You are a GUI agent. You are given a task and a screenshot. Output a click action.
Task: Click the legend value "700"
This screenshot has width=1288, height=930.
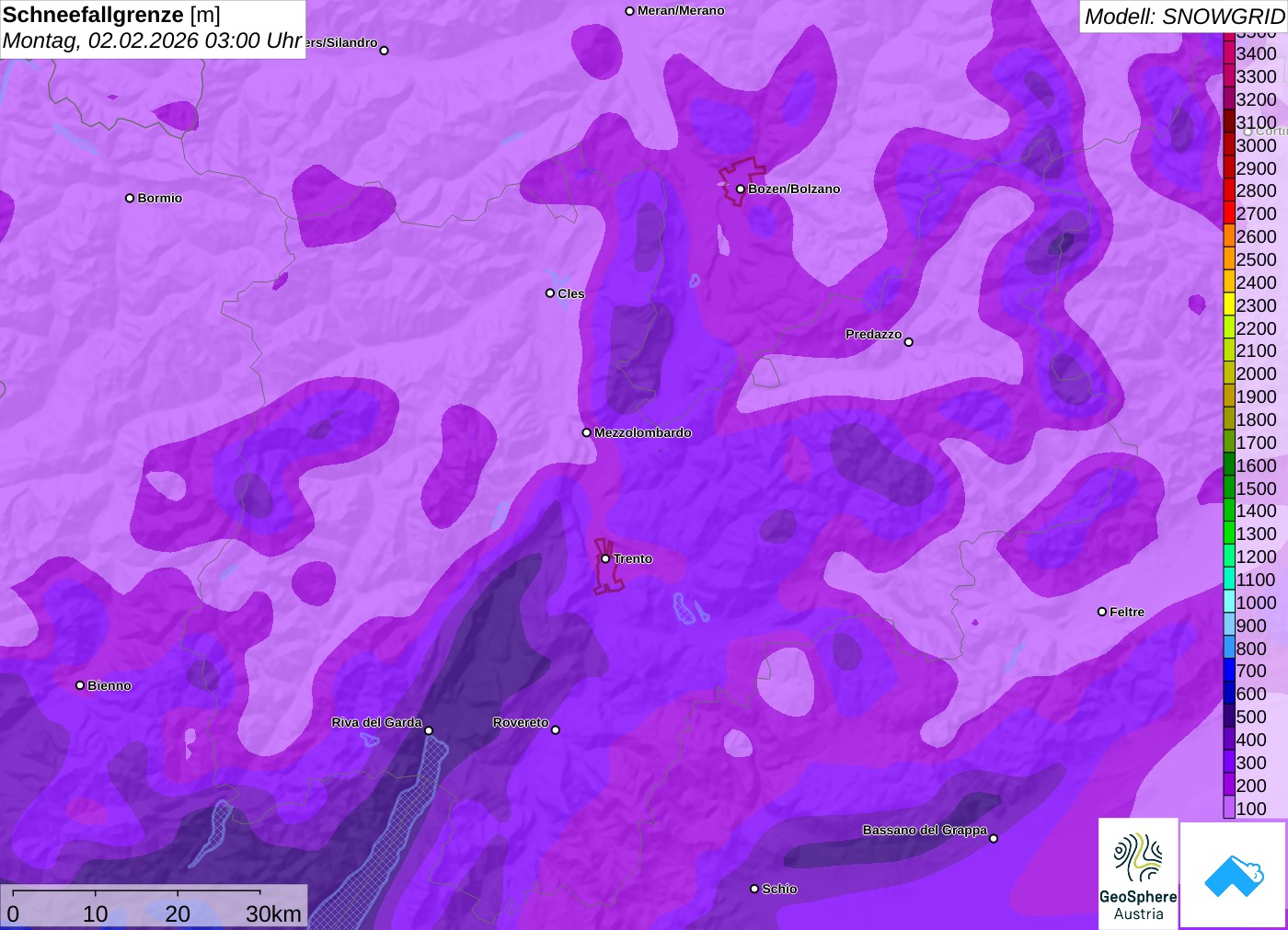point(1251,671)
